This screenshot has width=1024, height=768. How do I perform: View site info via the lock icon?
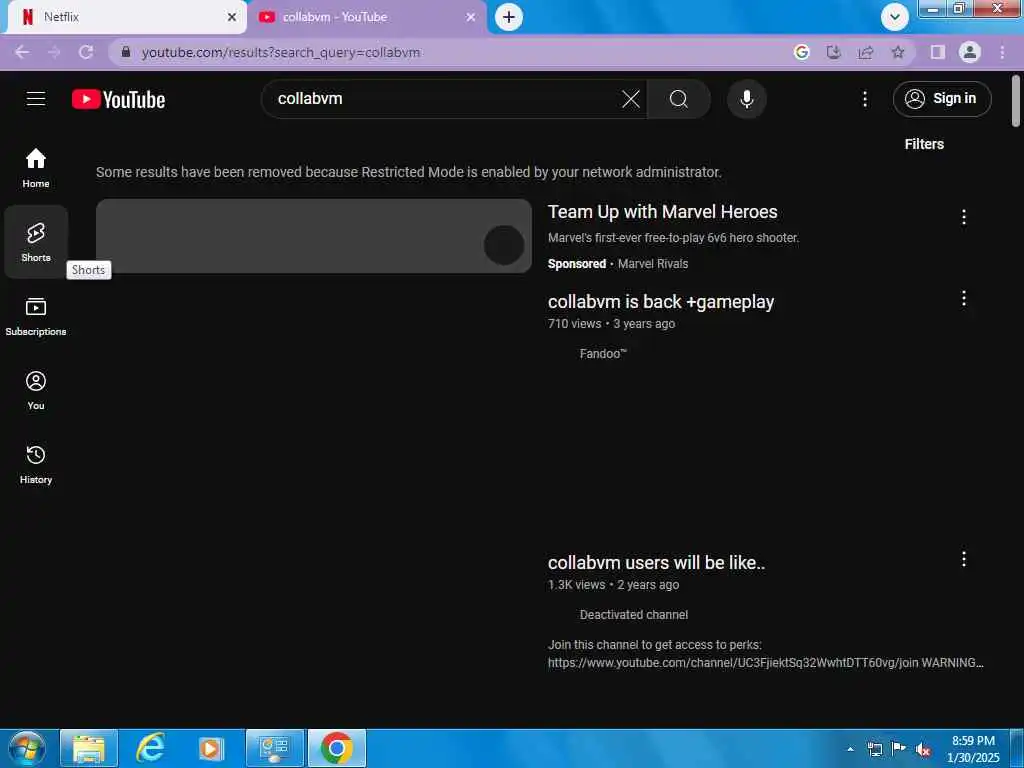(x=126, y=52)
